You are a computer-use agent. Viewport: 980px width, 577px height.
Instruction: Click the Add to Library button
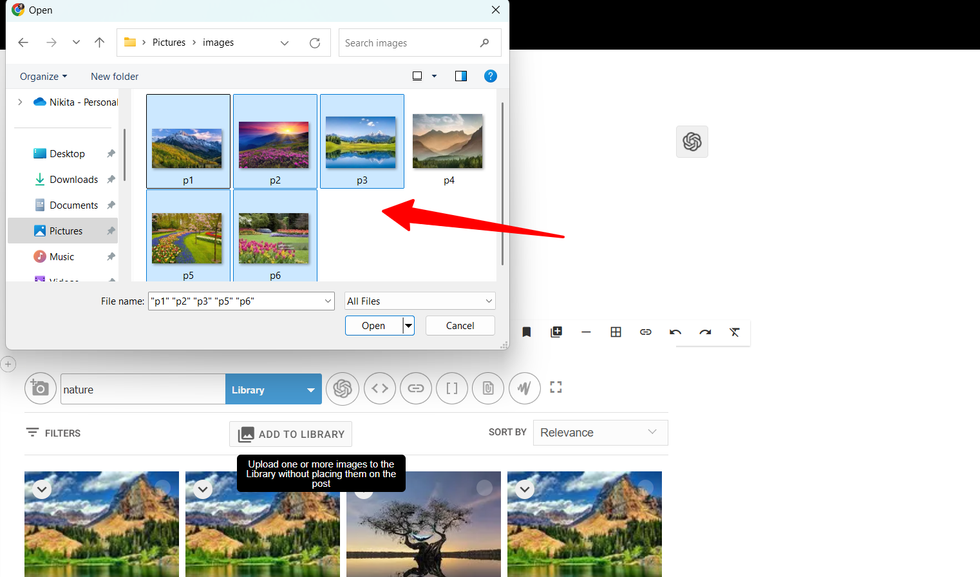290,434
